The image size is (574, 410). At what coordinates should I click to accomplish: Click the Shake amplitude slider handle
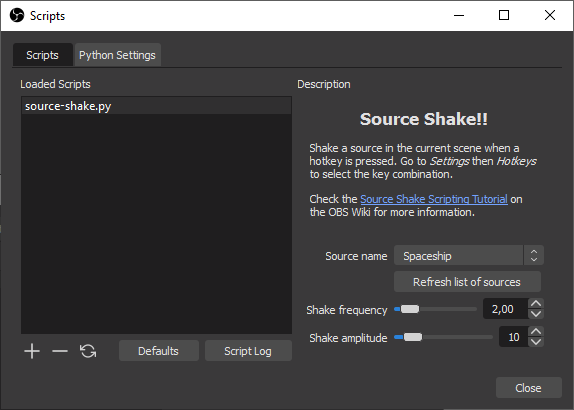point(413,337)
